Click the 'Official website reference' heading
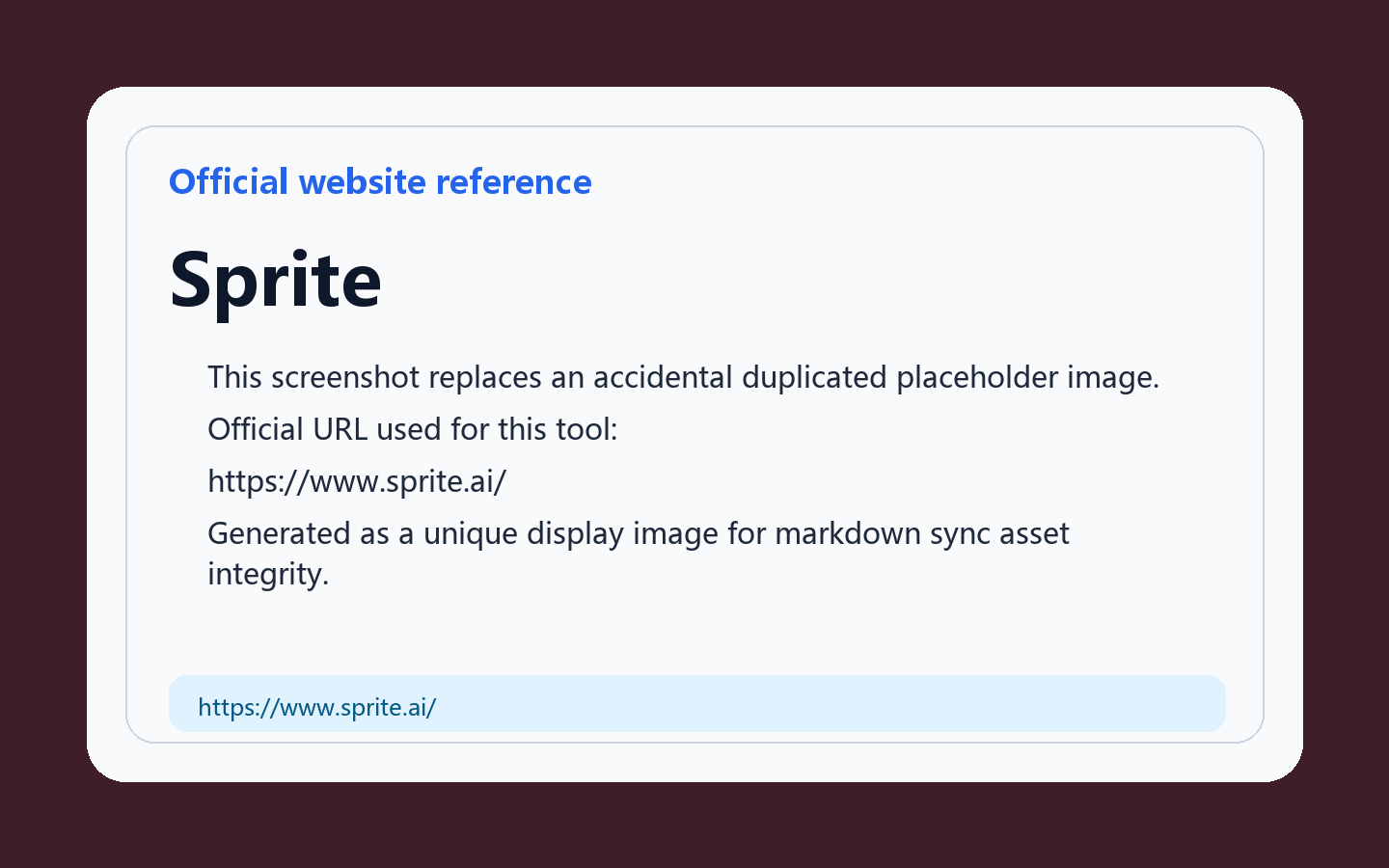This screenshot has height=868, width=1389. (380, 181)
